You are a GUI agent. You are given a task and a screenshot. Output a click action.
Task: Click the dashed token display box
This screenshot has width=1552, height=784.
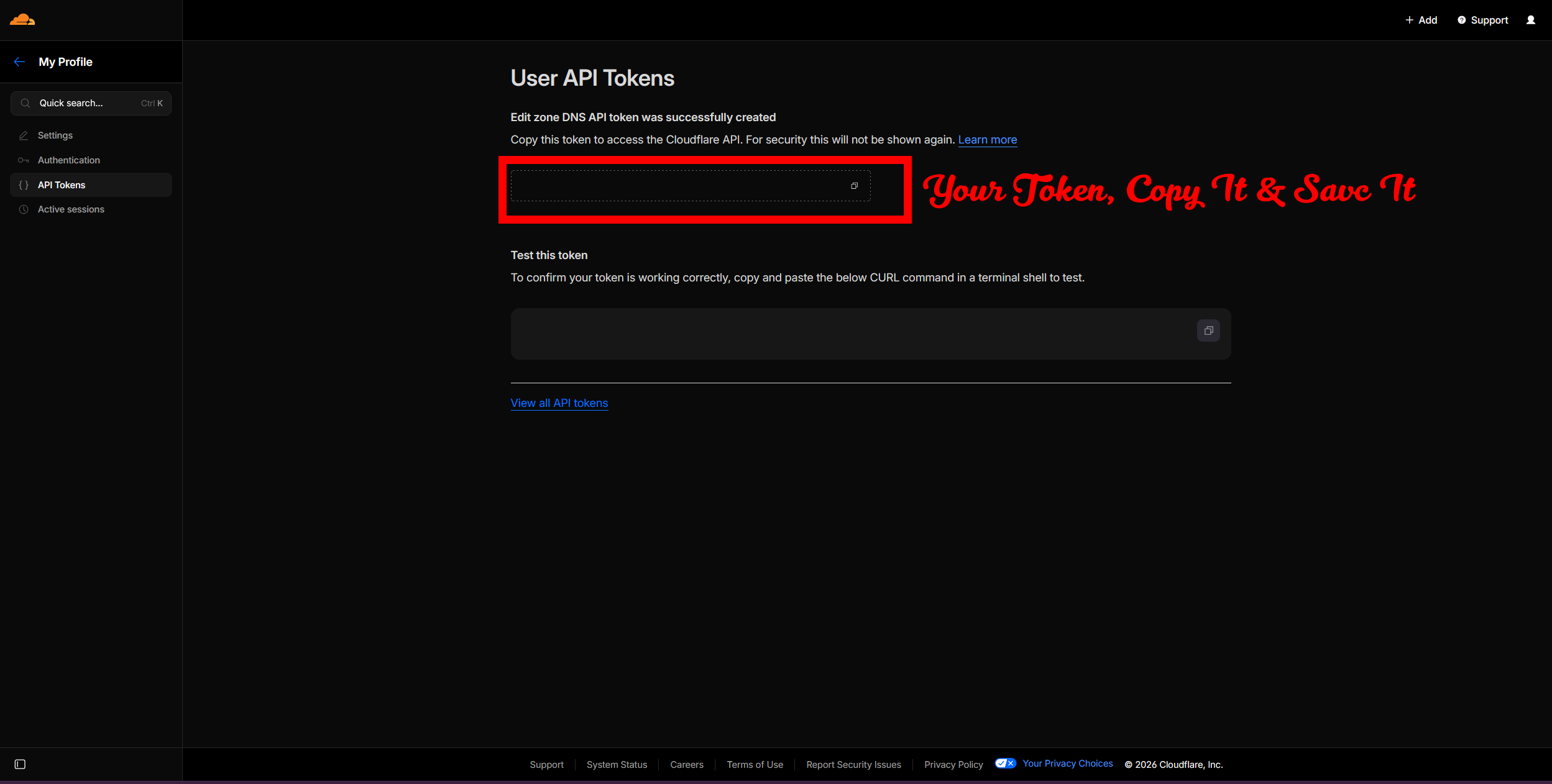[677, 186]
